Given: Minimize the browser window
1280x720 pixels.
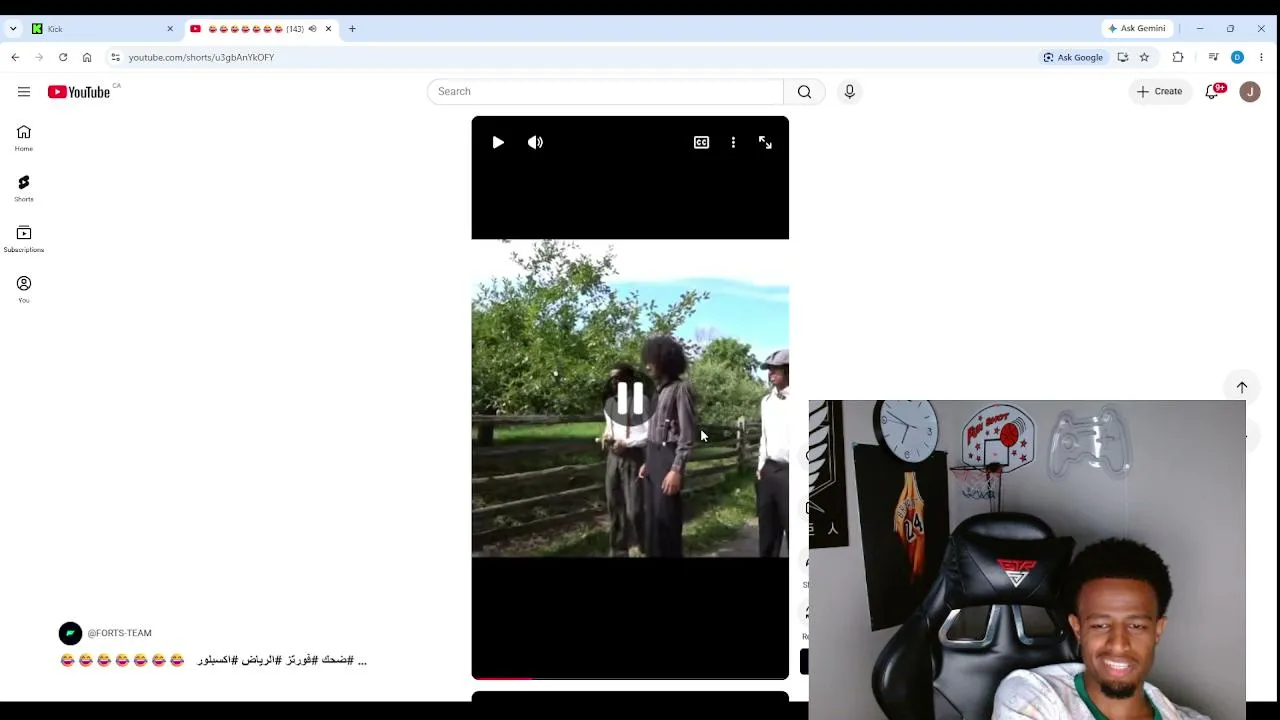Looking at the screenshot, I should point(1200,29).
